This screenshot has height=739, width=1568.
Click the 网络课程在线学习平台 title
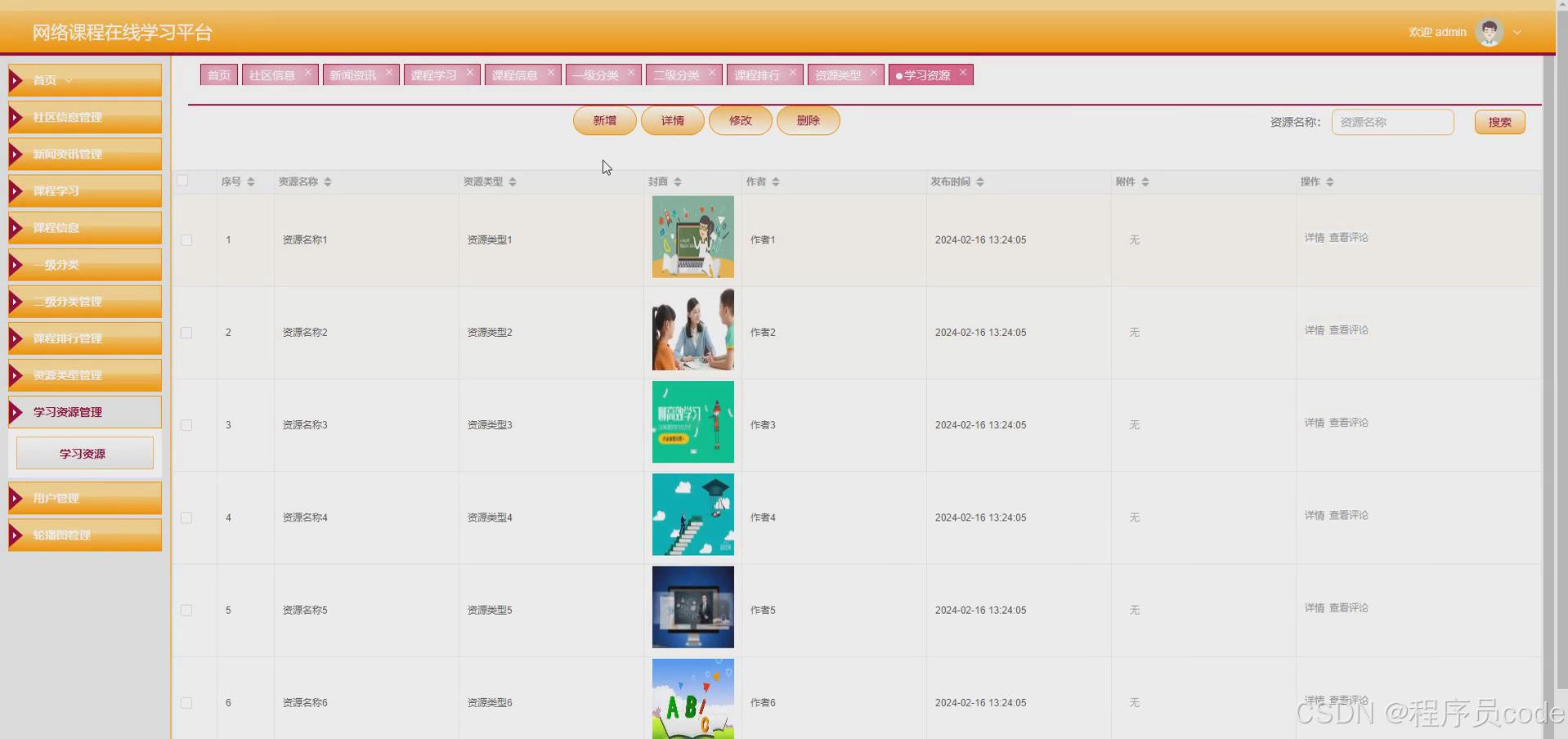[123, 33]
